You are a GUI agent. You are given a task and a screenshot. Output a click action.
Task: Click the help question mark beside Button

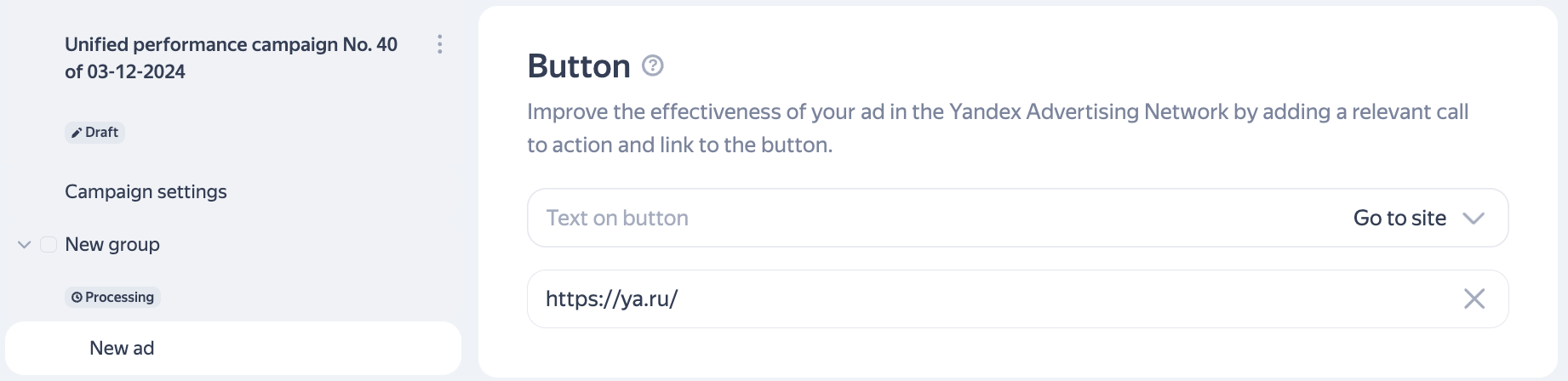point(653,65)
